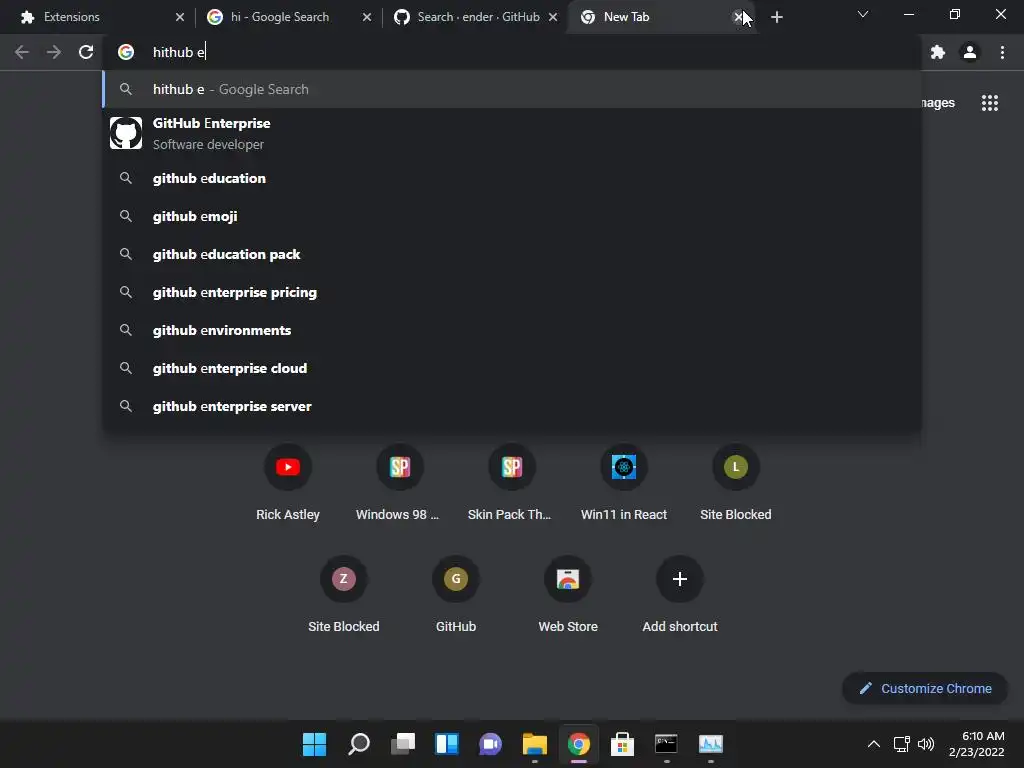Screen dimensions: 1024x768
Task: Close the GitHub search tab
Action: point(552,17)
